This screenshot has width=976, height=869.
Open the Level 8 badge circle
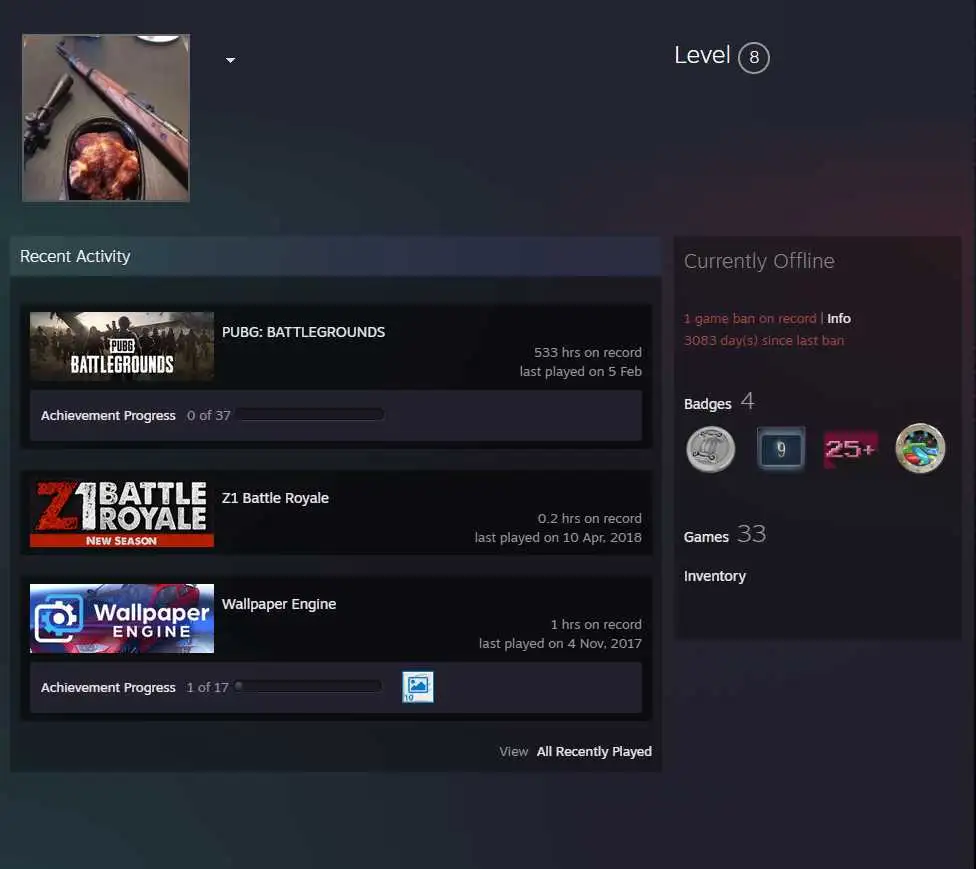pos(754,58)
